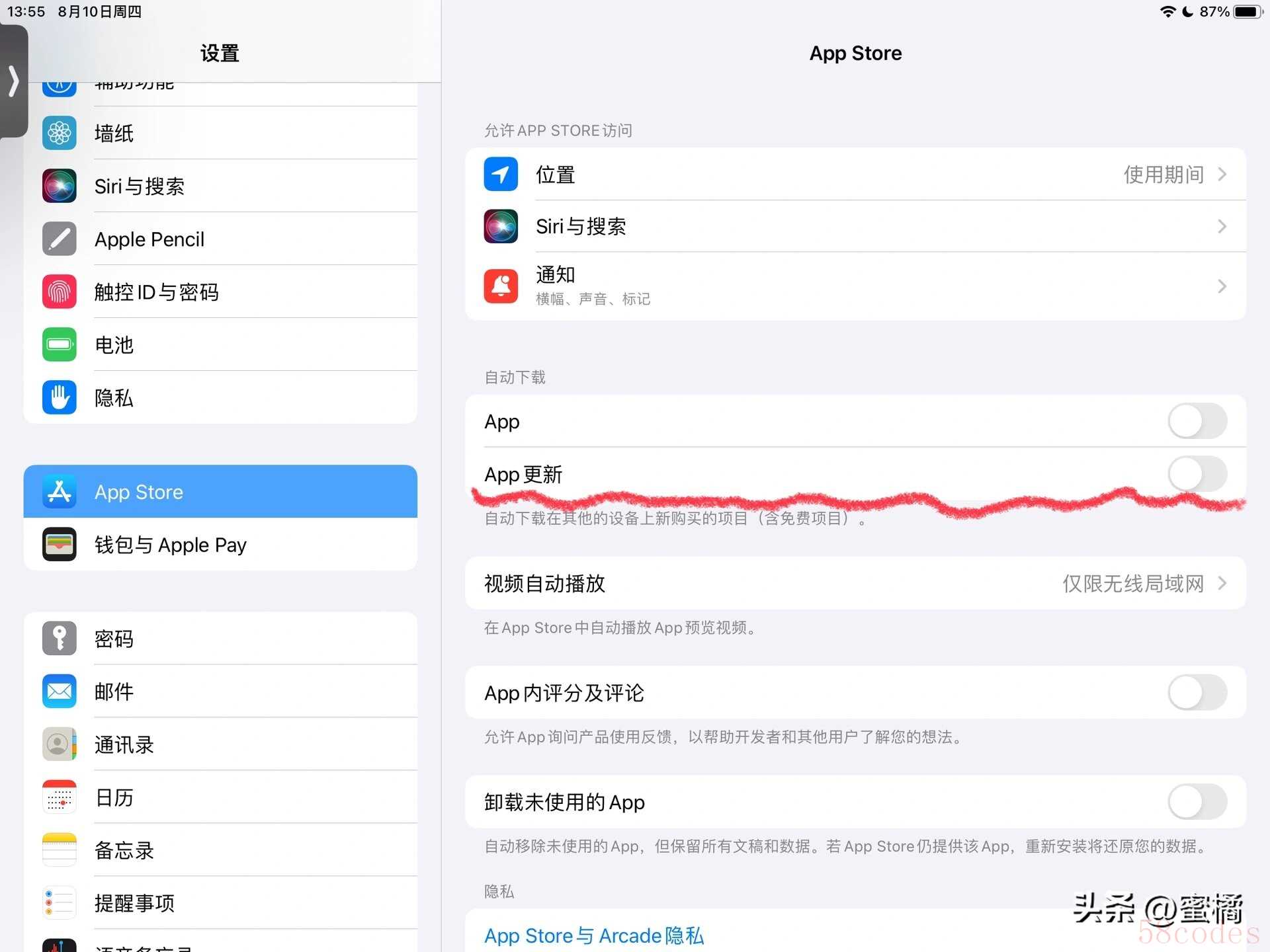Tap the red Notifications bell icon
This screenshot has height=952, width=1270.
[501, 286]
